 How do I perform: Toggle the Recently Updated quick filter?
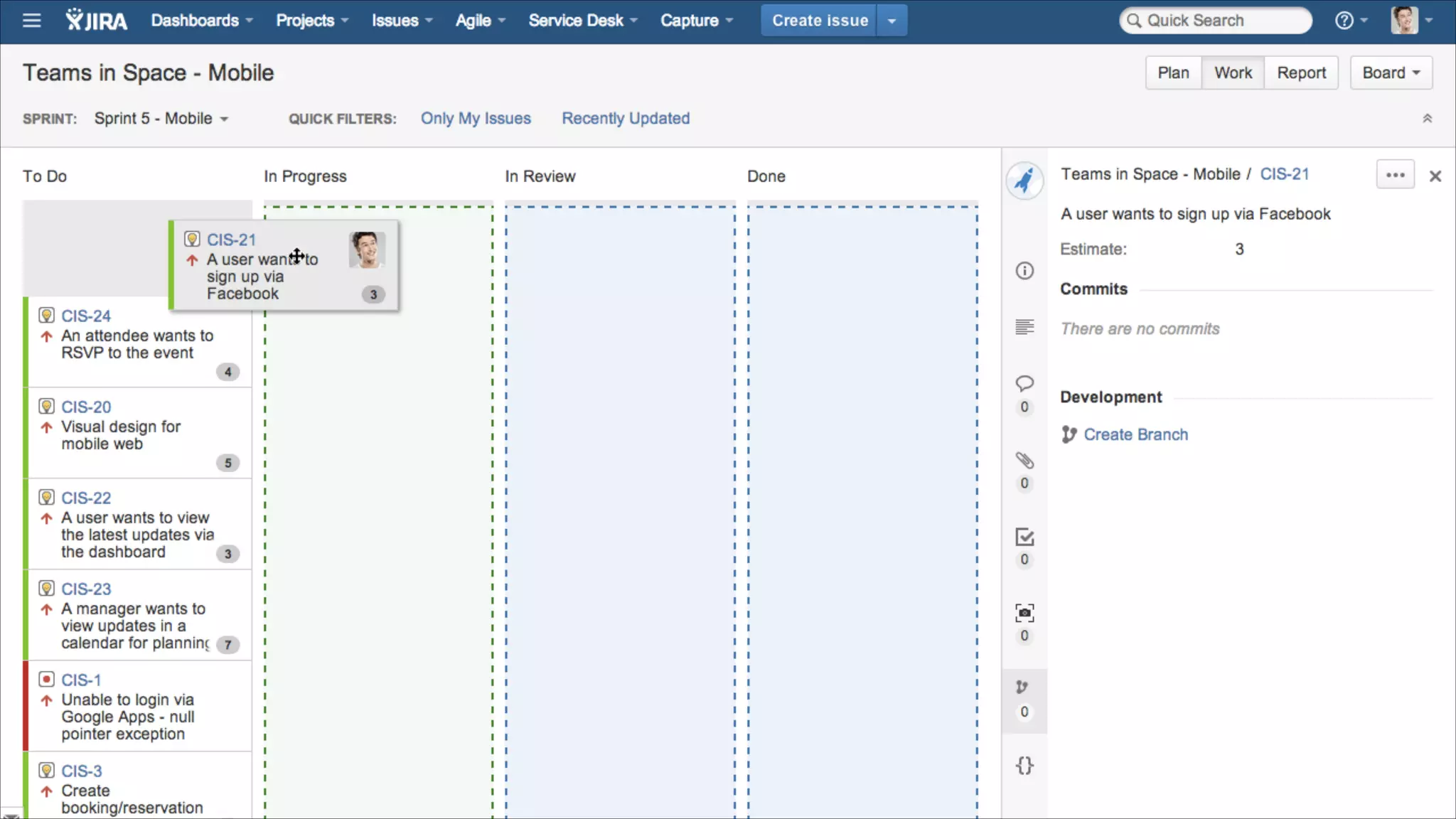tap(626, 119)
